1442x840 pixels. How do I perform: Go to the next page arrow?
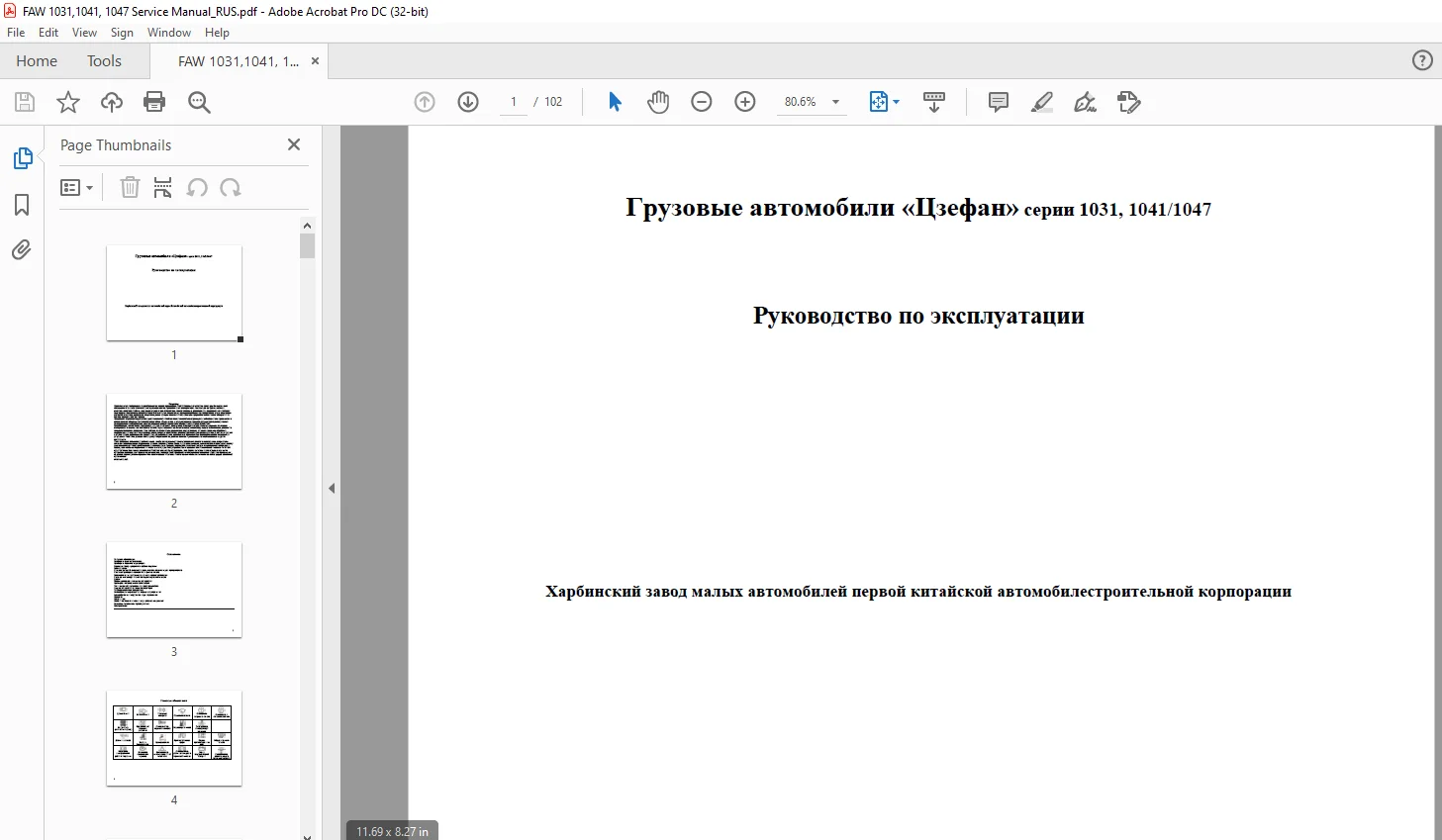pyautogui.click(x=468, y=102)
